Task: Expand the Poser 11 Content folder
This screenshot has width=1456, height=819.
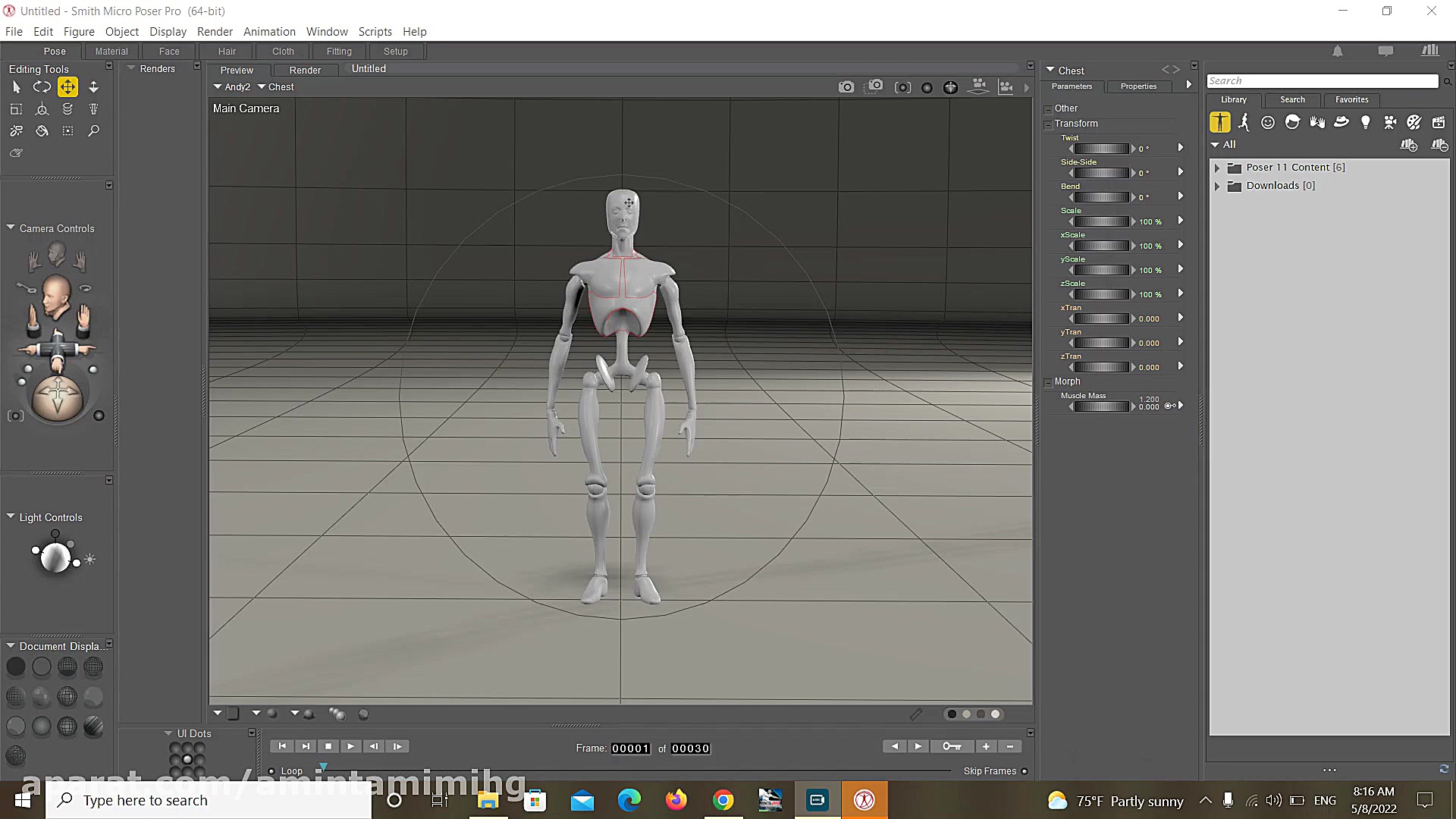Action: pos(1217,168)
